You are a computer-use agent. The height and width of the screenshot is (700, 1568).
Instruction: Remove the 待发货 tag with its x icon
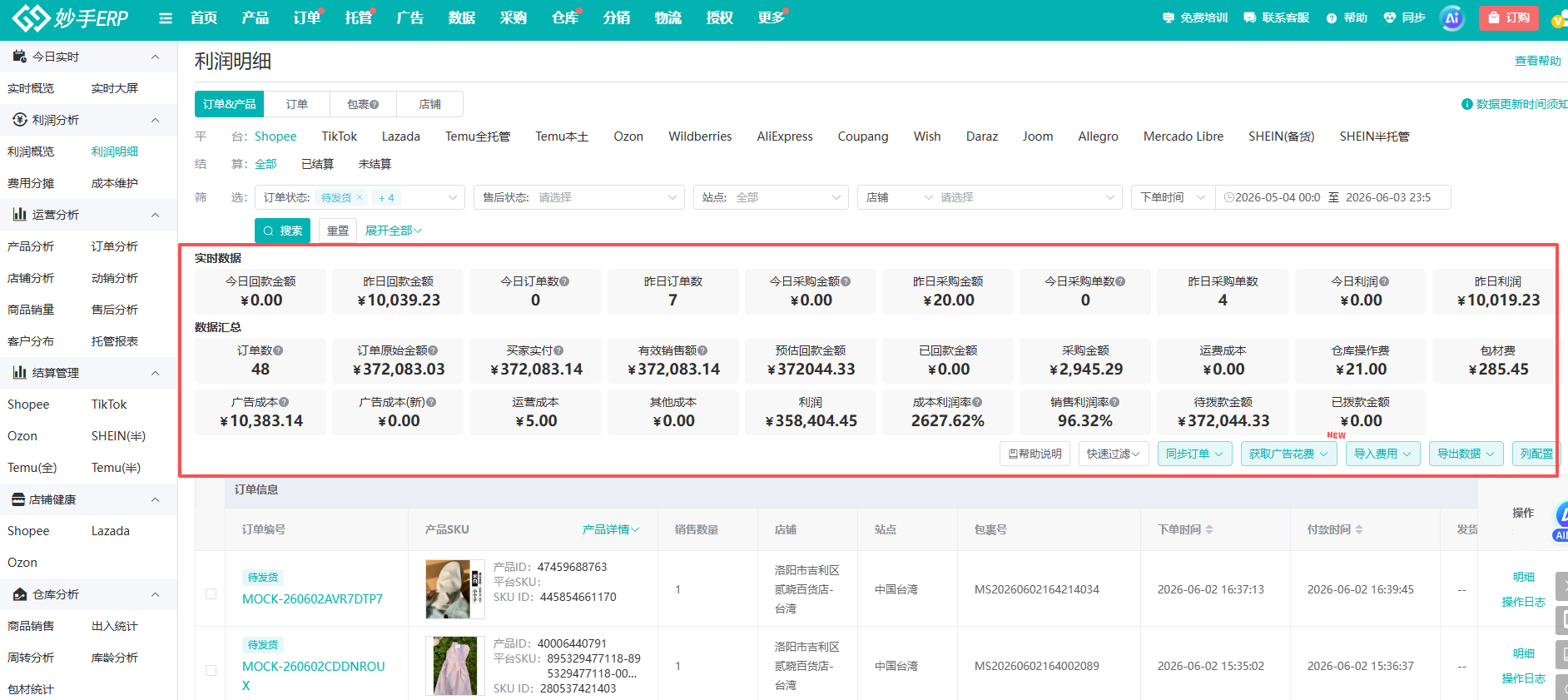360,197
